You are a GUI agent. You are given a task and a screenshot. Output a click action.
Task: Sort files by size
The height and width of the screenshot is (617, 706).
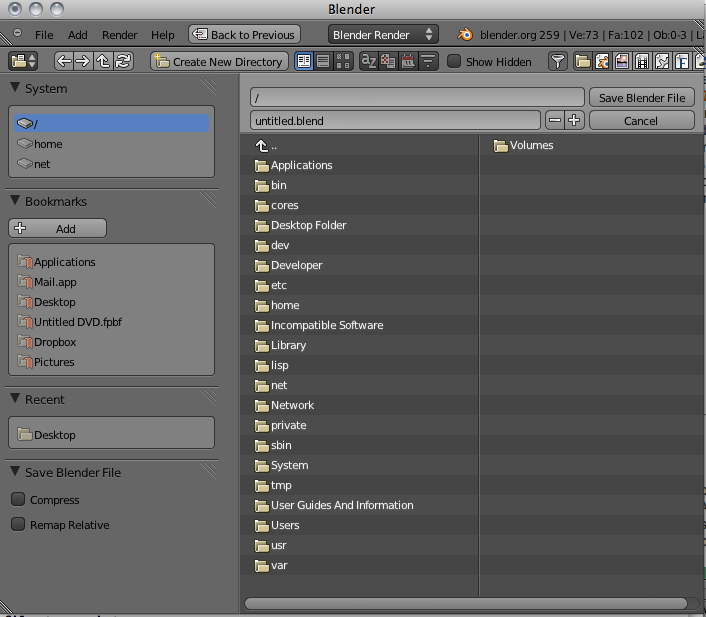[x=428, y=61]
